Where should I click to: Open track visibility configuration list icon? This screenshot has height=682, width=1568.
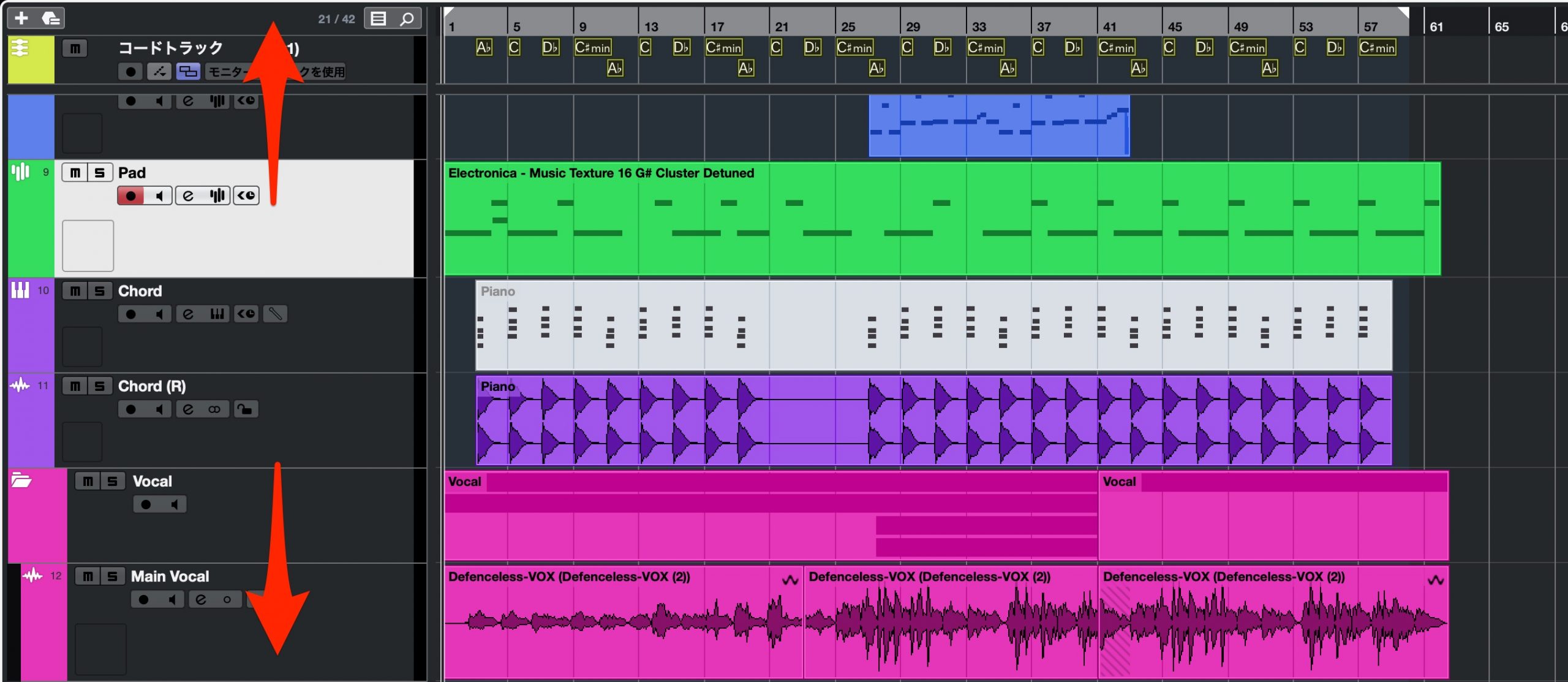coord(379,19)
